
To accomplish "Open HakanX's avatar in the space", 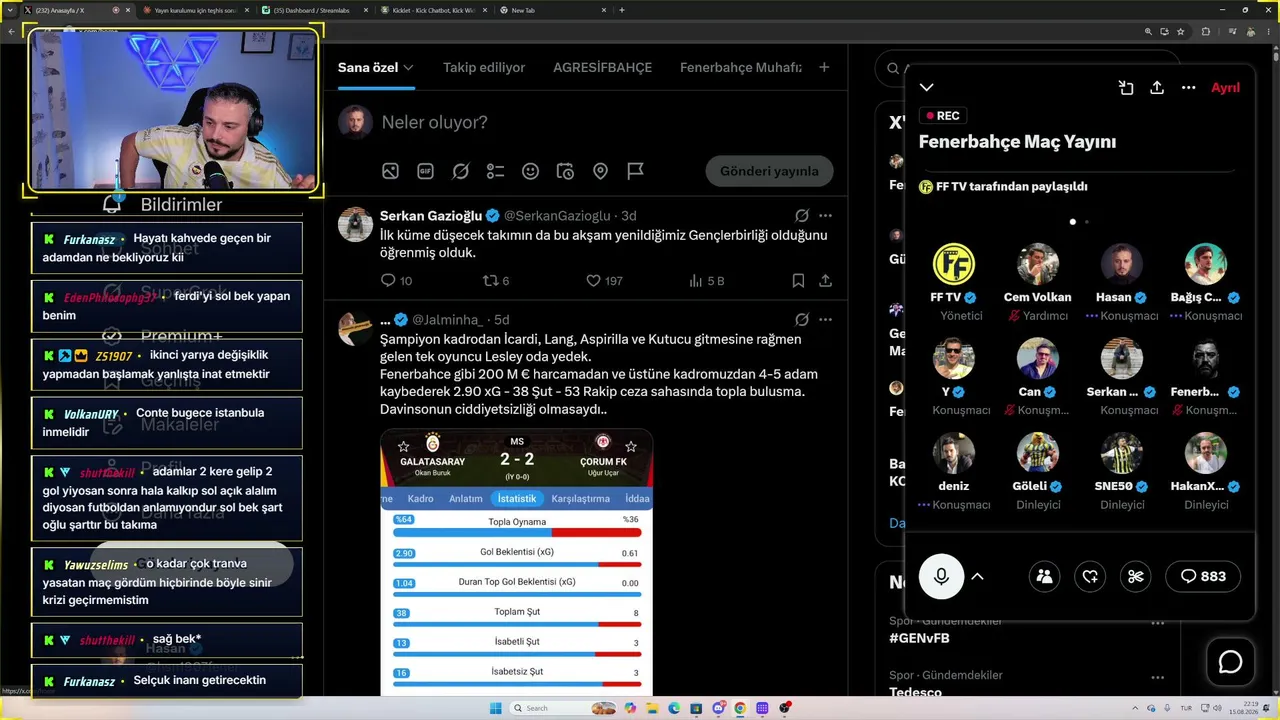I will (x=1205, y=453).
